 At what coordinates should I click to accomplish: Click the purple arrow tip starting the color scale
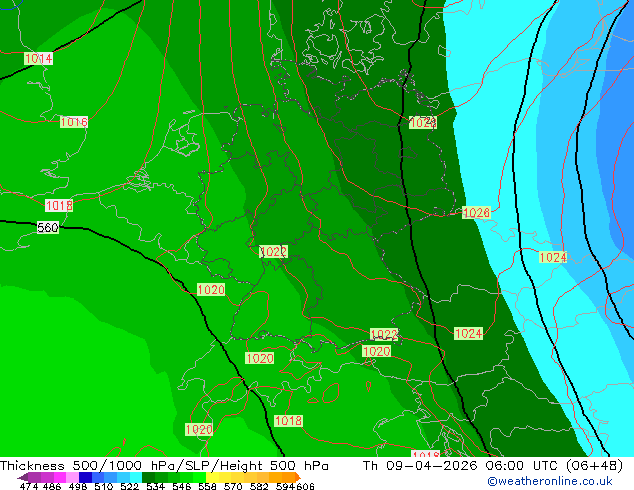(22, 477)
